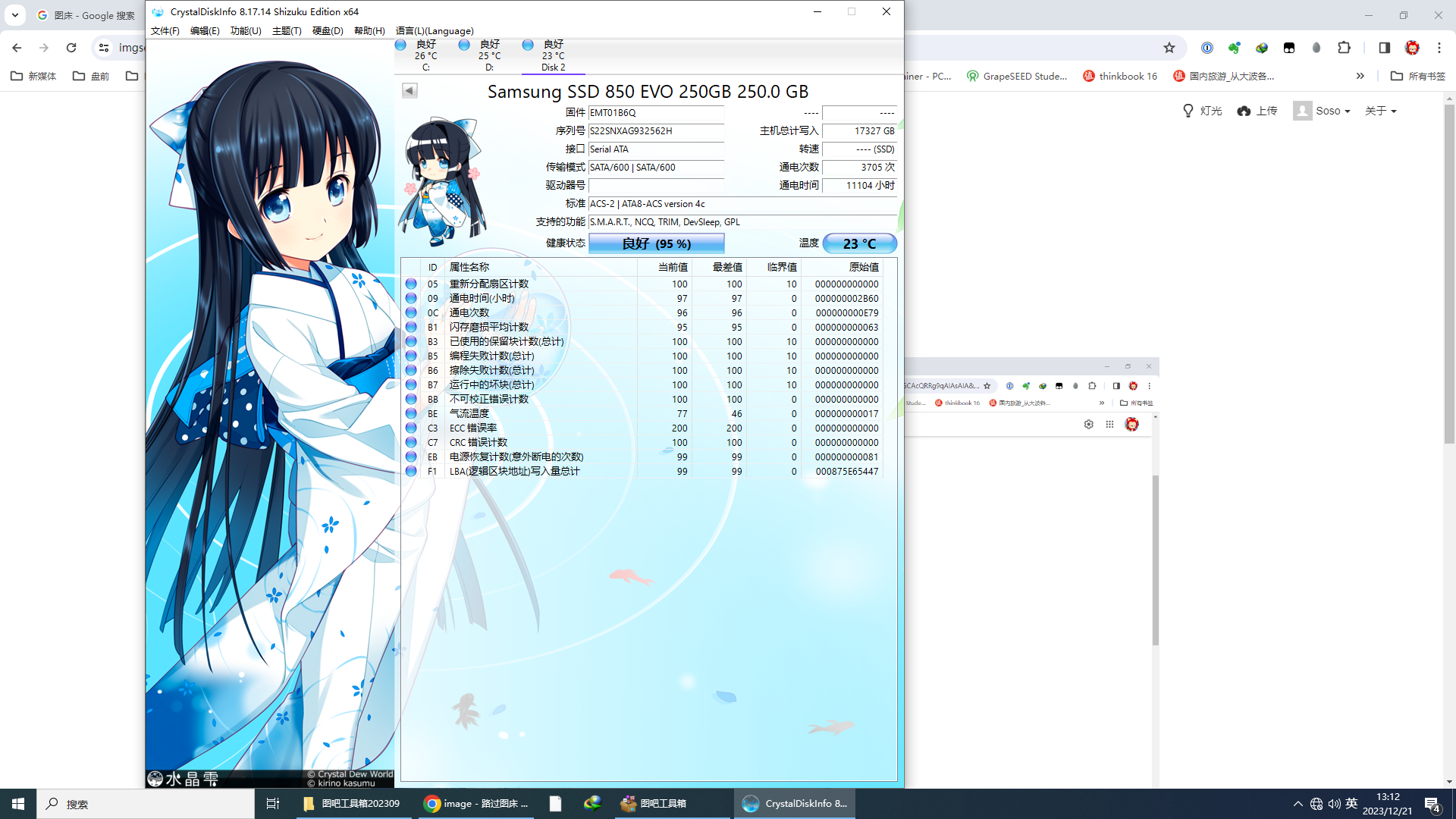The height and width of the screenshot is (819, 1456).
Task: Open the 新媒体 bookmark folder
Action: click(x=33, y=76)
